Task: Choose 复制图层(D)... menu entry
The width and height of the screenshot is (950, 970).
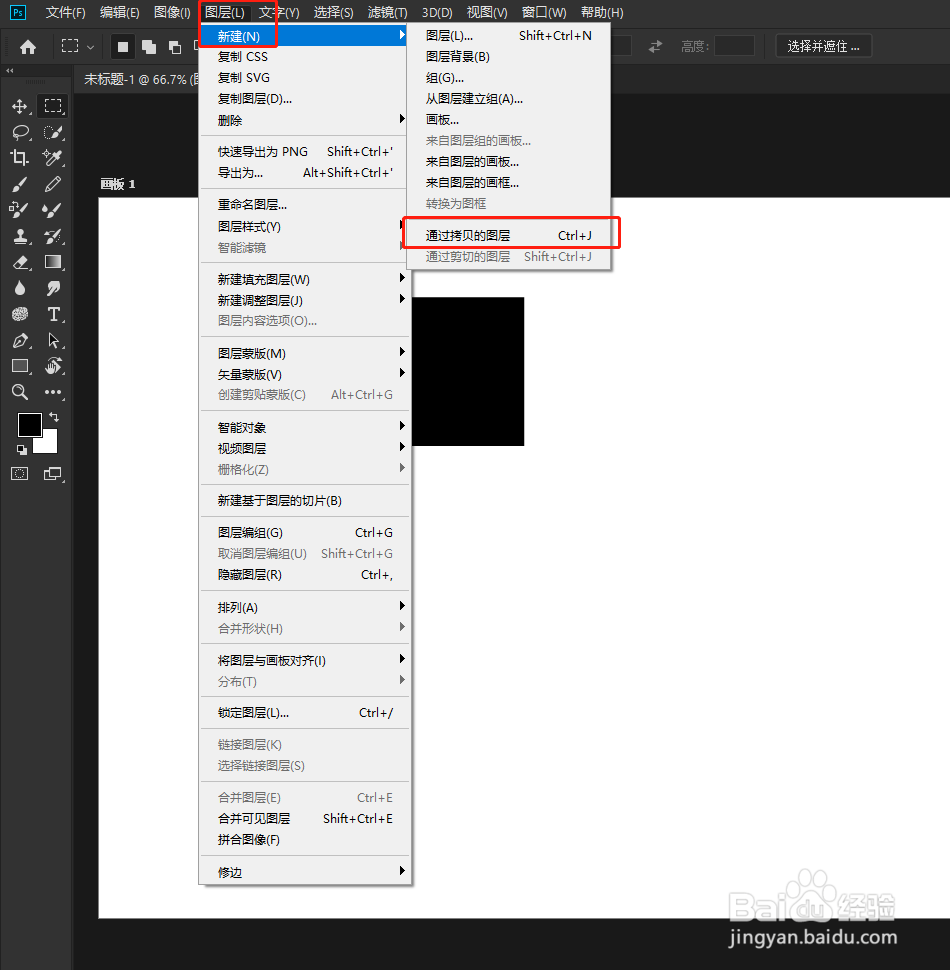Action: click(x=303, y=98)
